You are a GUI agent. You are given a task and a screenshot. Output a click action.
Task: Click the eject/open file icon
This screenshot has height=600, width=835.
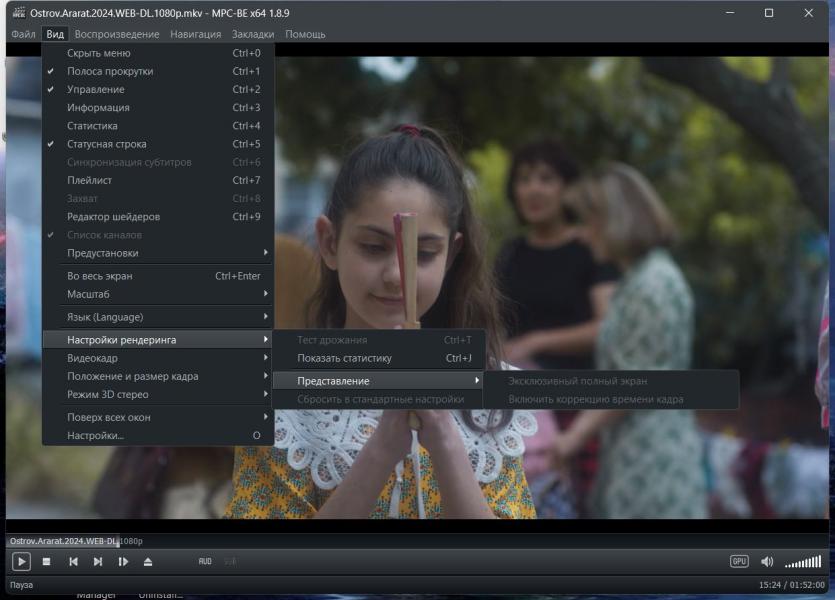click(148, 562)
